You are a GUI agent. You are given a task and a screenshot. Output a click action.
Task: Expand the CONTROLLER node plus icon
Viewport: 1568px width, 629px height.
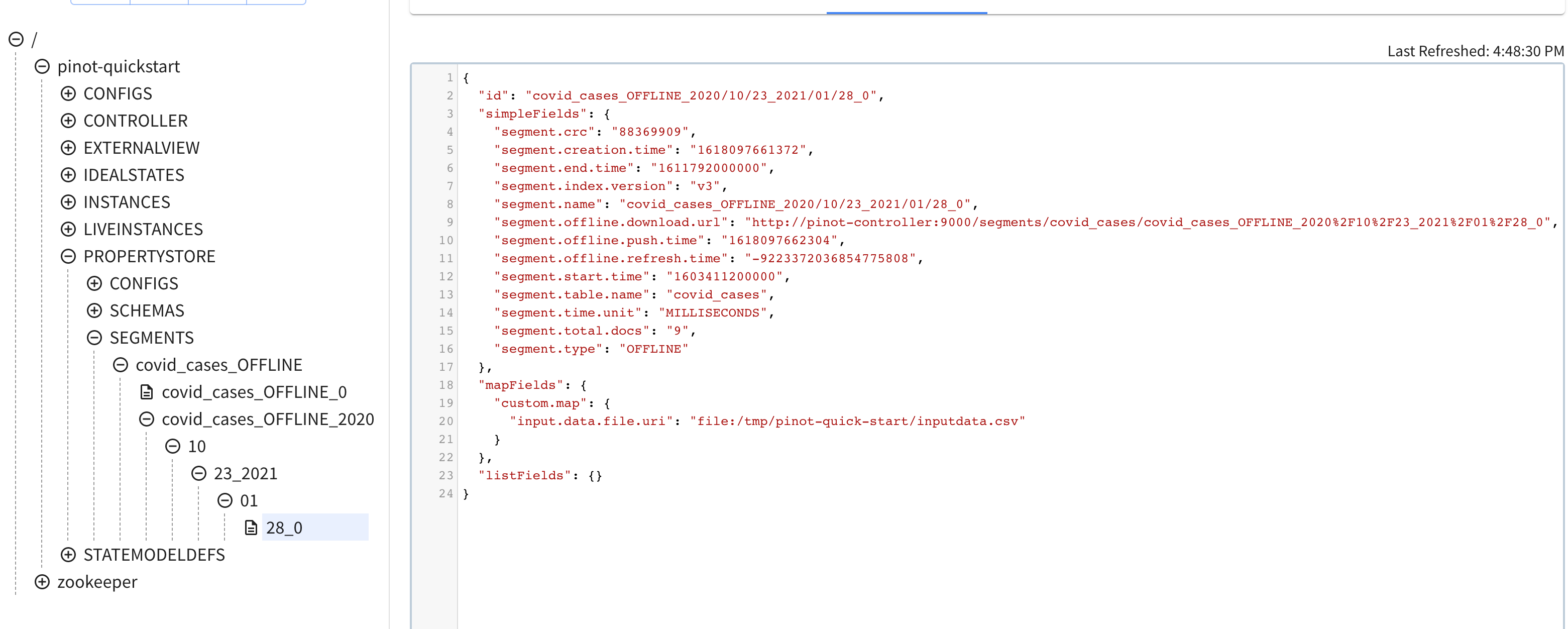coord(68,121)
